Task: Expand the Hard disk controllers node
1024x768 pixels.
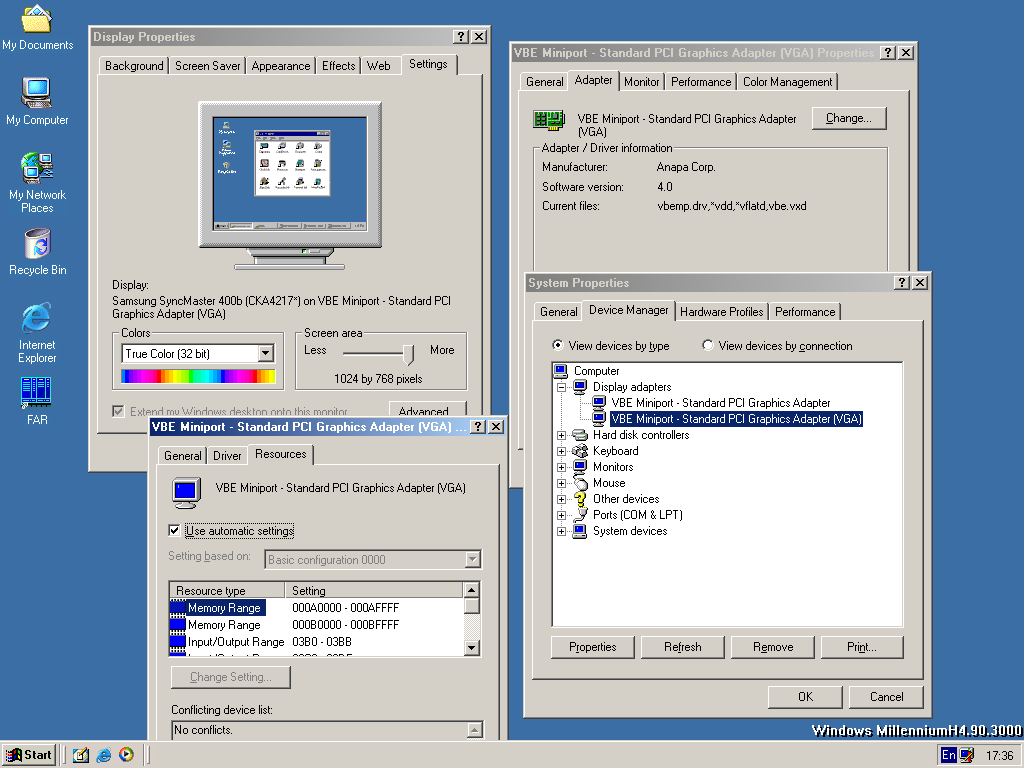Action: (x=561, y=435)
